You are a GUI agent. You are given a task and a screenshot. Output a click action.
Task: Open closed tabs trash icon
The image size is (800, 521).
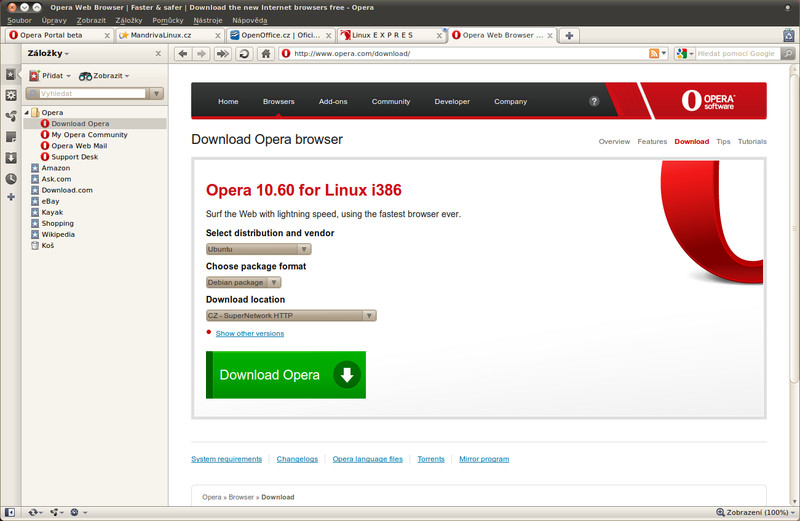tap(789, 35)
